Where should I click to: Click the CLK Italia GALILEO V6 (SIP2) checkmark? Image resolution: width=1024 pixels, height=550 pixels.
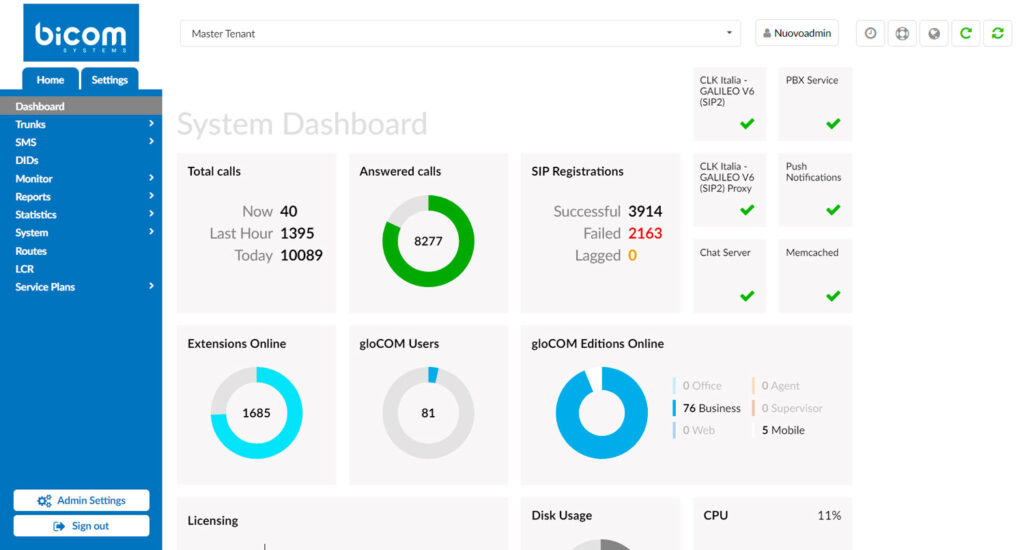pos(747,123)
